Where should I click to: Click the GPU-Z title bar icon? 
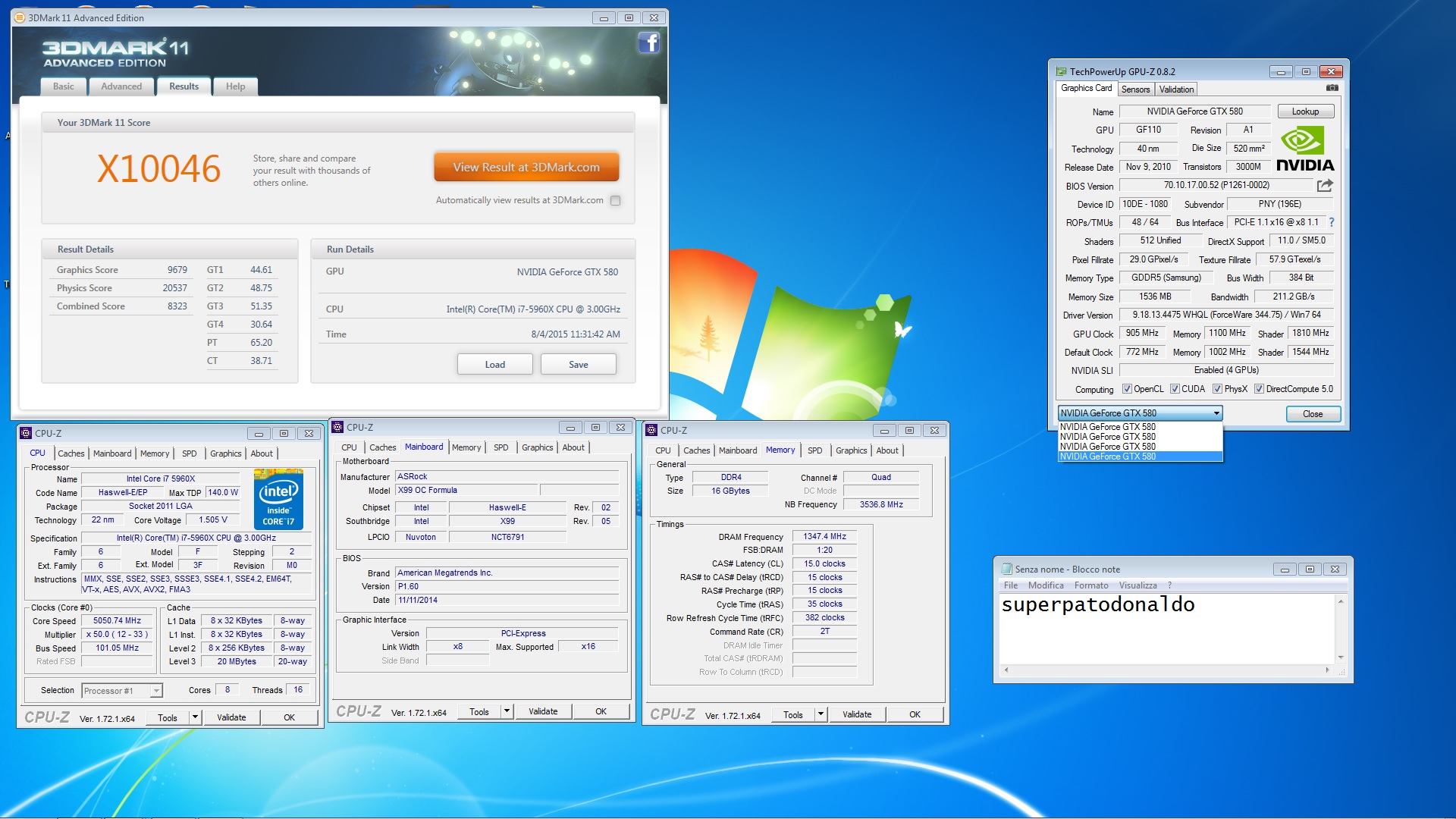point(1061,71)
